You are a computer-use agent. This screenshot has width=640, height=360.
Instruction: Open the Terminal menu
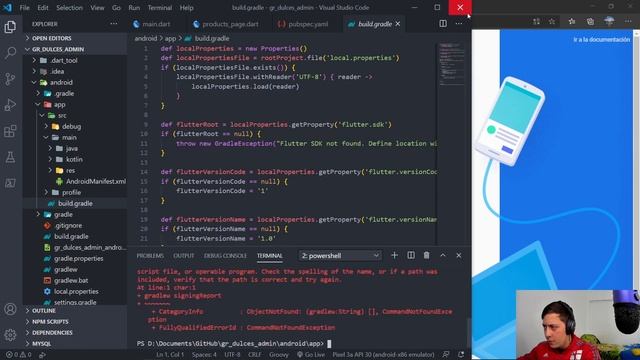tap(160, 7)
